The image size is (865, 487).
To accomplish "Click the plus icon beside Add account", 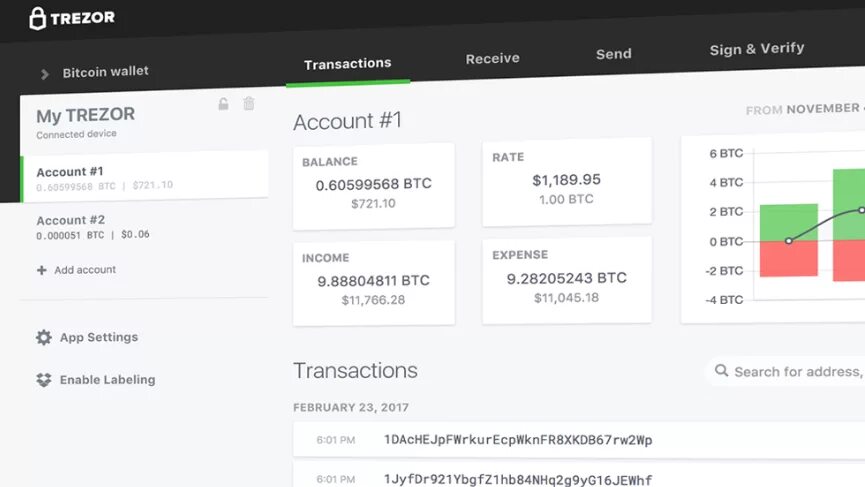I will tap(41, 270).
